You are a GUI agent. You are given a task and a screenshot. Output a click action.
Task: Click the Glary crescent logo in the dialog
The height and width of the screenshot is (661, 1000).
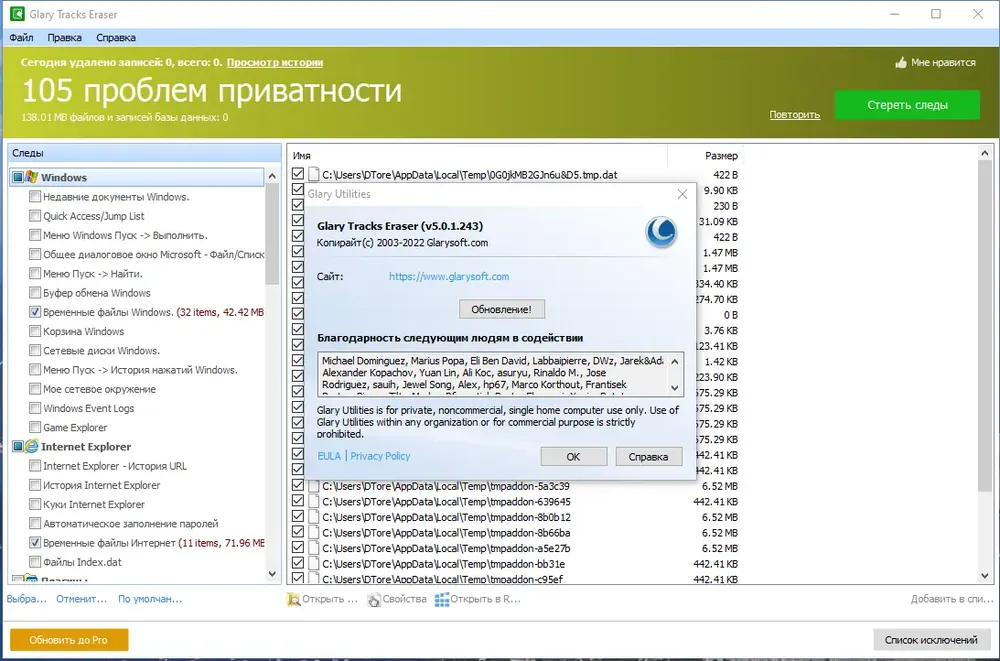pyautogui.click(x=661, y=232)
